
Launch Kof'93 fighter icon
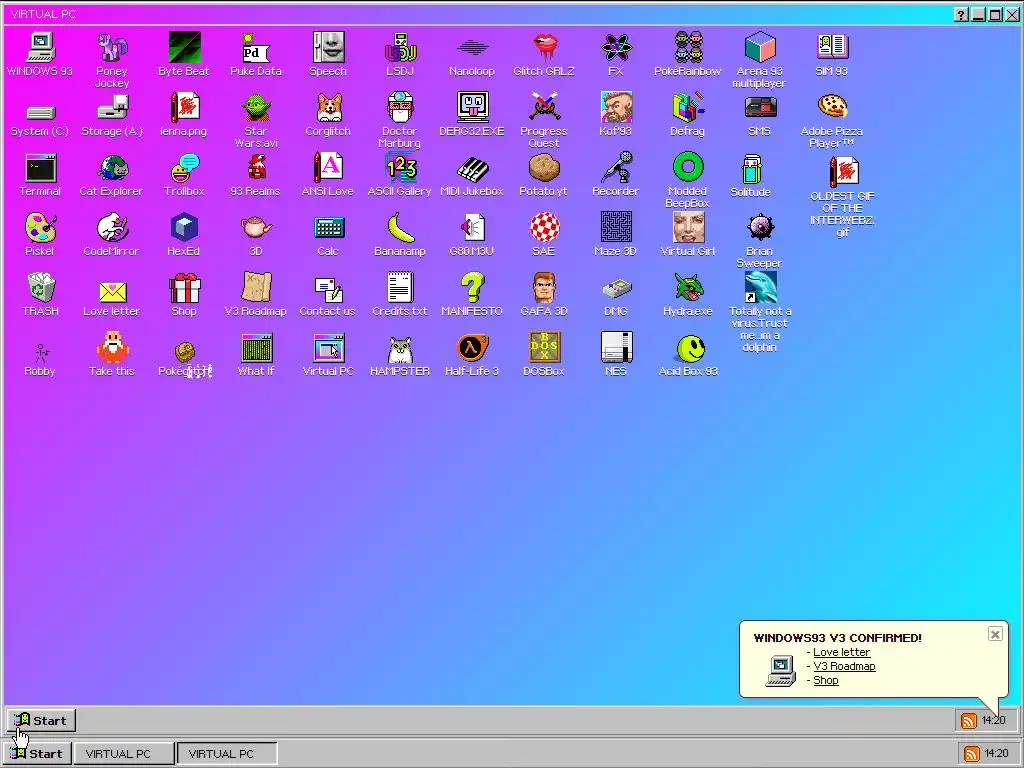click(x=616, y=108)
